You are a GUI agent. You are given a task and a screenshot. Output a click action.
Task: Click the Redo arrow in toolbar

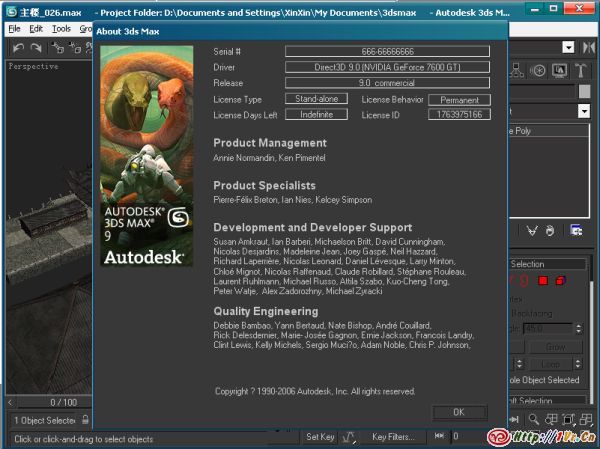pos(36,48)
